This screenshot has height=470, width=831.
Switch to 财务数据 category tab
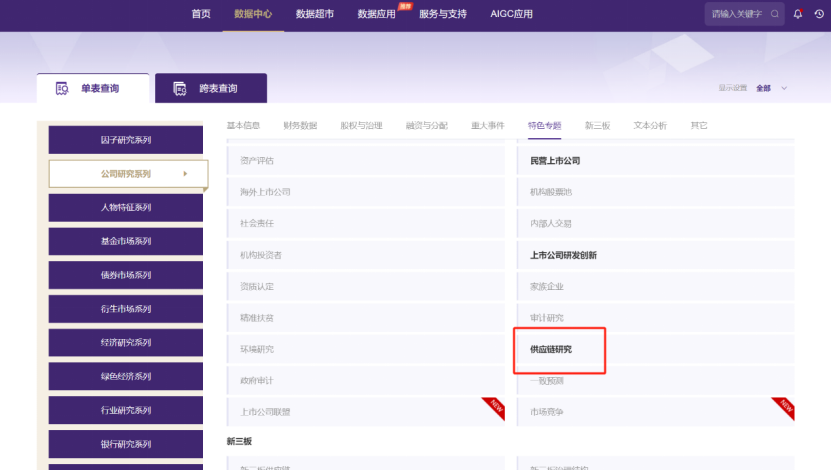(x=300, y=126)
